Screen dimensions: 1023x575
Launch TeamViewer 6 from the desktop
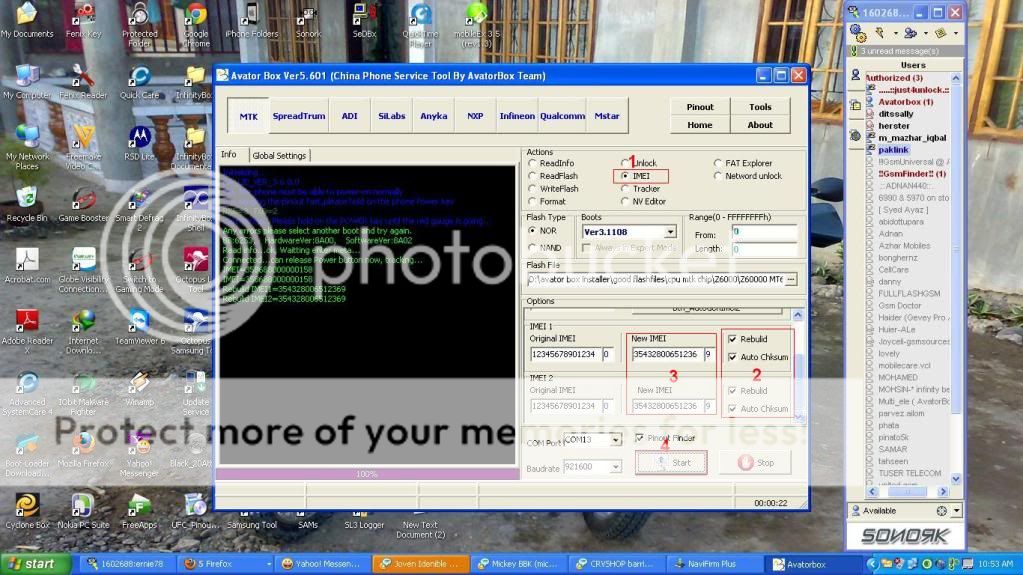pyautogui.click(x=139, y=322)
